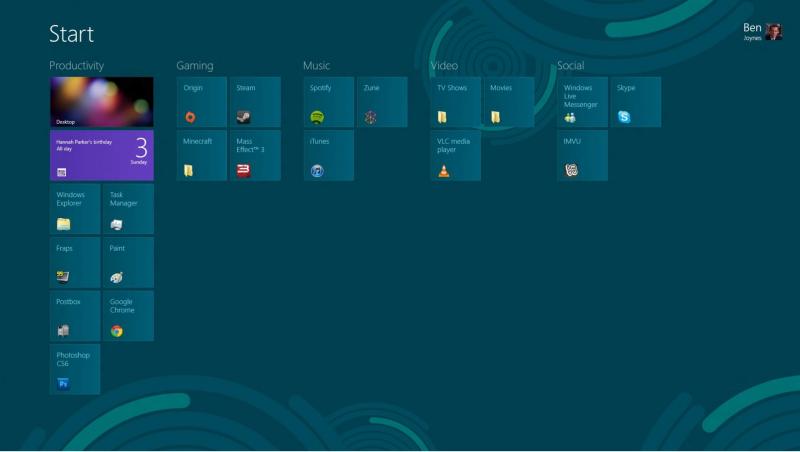Viewport: 800px width, 452px height.
Task: Launch Zune via its icon
Action: [x=370, y=117]
